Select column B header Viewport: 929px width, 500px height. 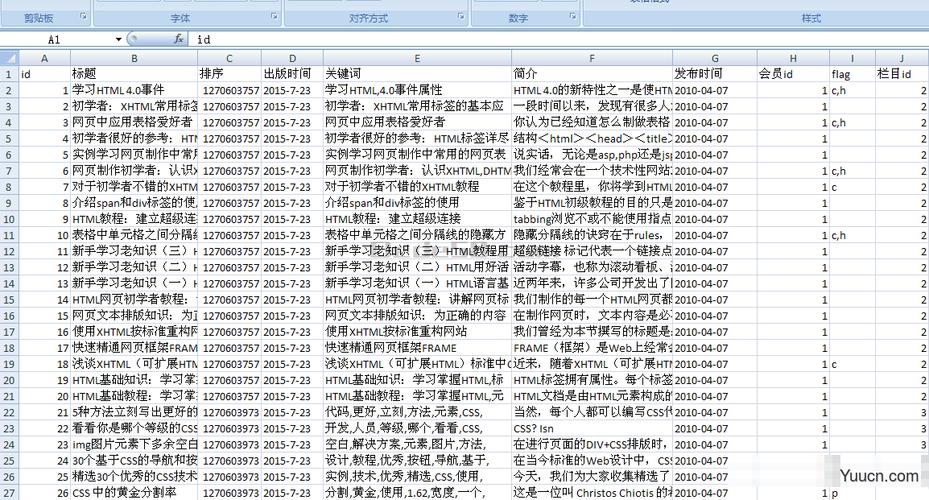tap(134, 58)
